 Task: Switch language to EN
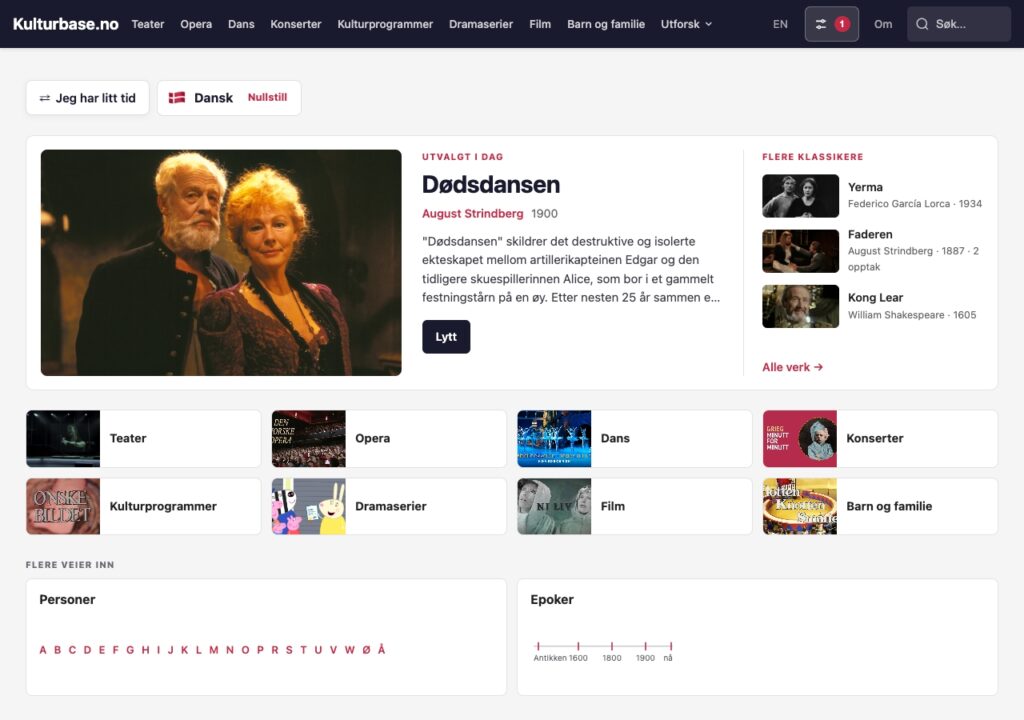click(x=780, y=24)
